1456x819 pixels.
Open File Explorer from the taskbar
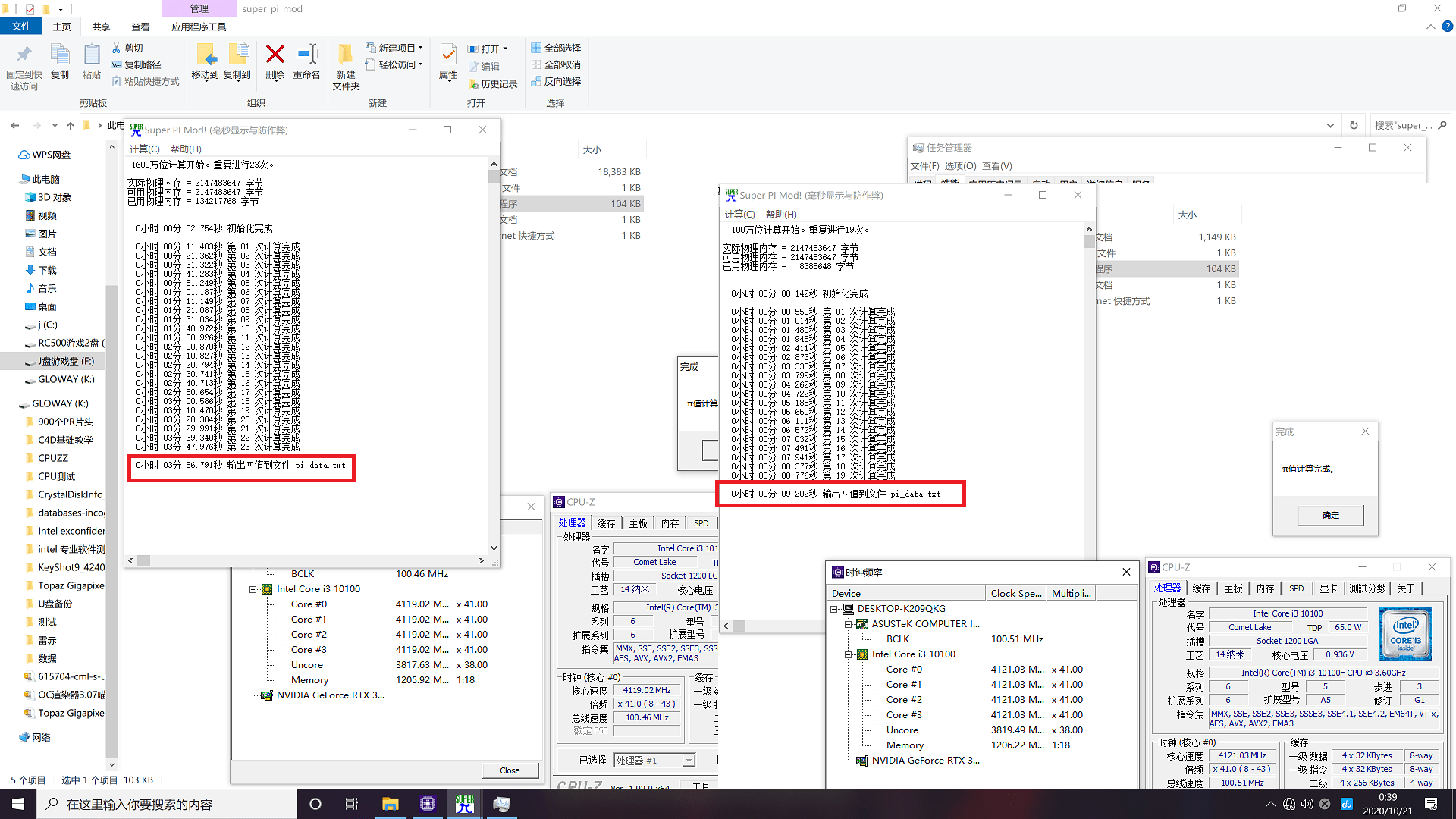pos(391,804)
